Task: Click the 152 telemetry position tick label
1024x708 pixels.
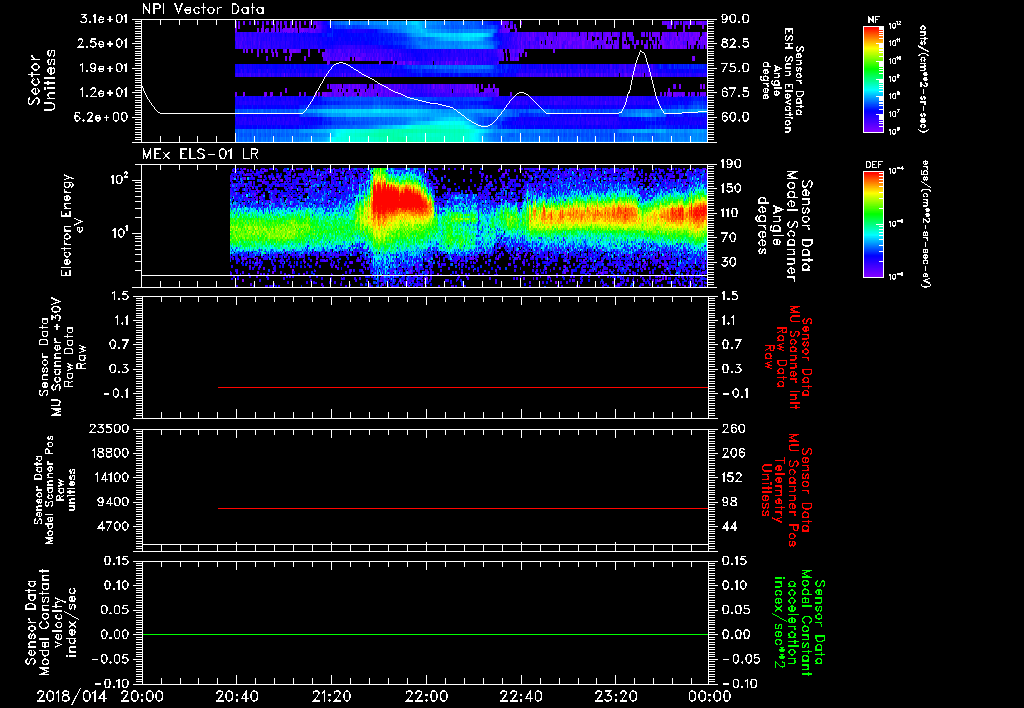Action: [732, 477]
